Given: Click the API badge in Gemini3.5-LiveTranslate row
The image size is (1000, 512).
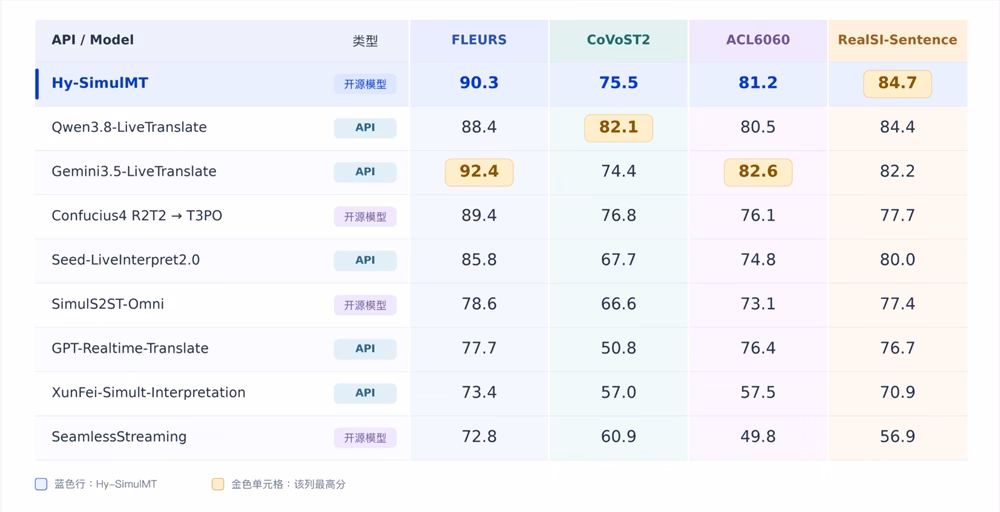Looking at the screenshot, I should (365, 172).
